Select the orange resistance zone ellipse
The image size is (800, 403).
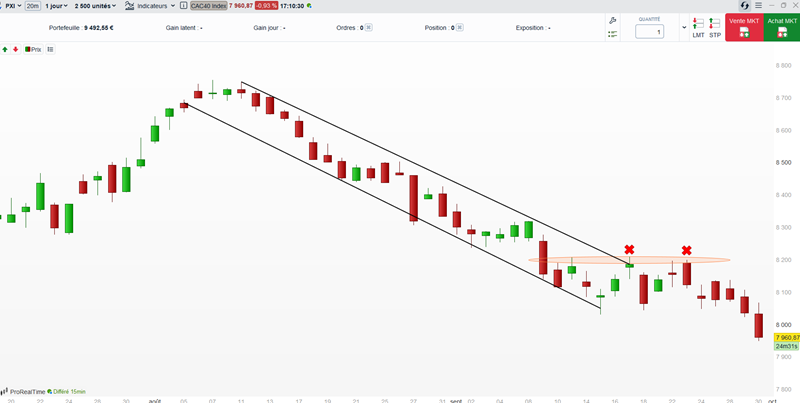629,260
